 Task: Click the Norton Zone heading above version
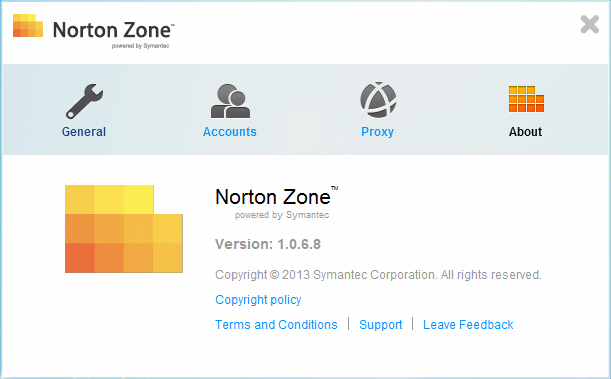point(276,196)
